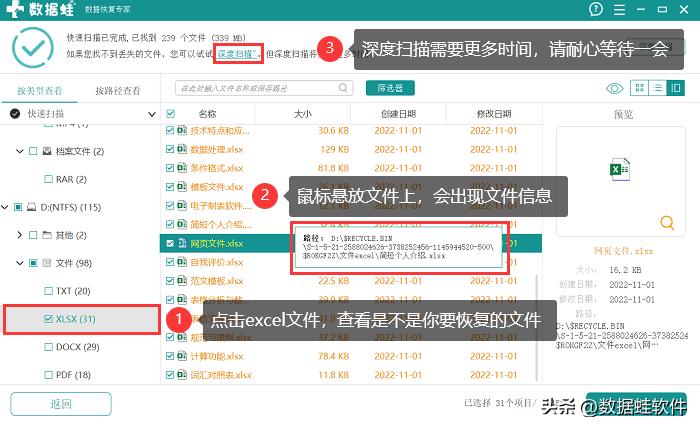Open the 筛选器 filter button

click(390, 88)
